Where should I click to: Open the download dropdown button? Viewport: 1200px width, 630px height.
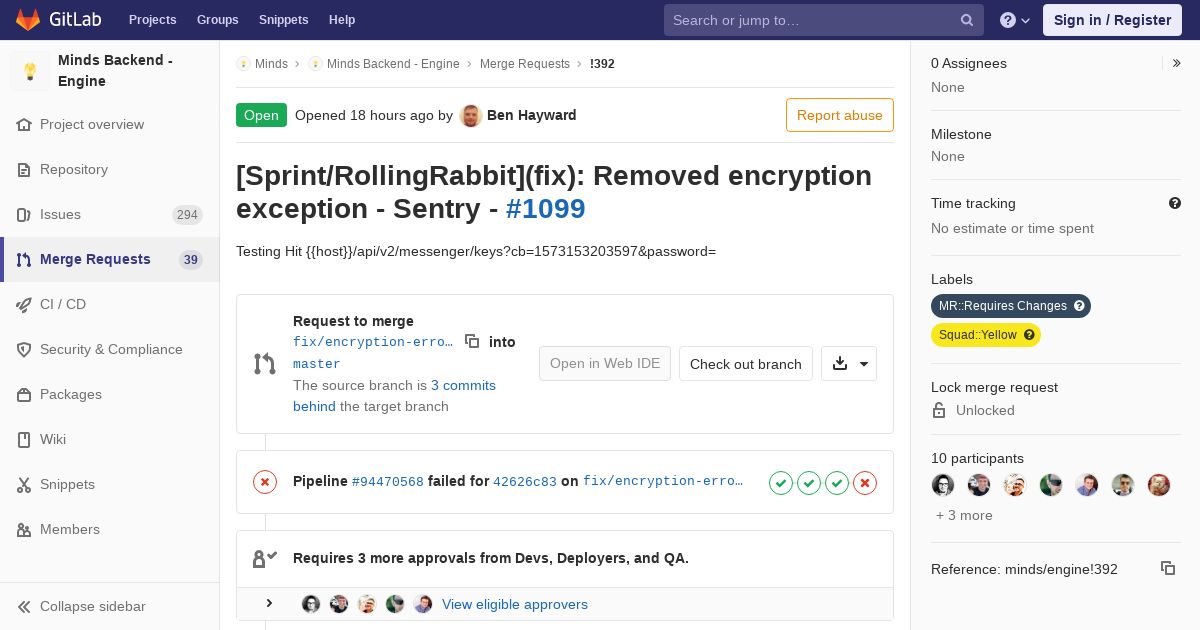click(849, 364)
